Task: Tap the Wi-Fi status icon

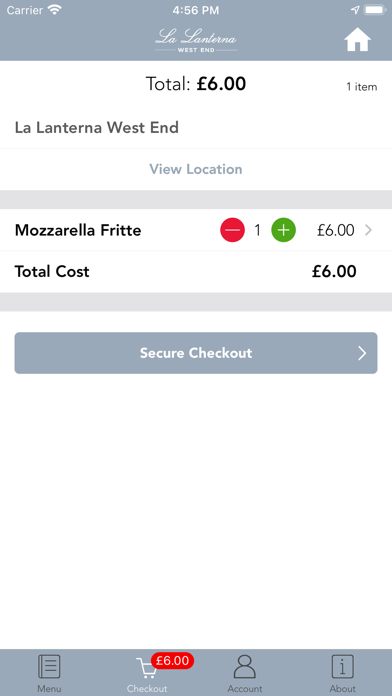Action: [55, 10]
